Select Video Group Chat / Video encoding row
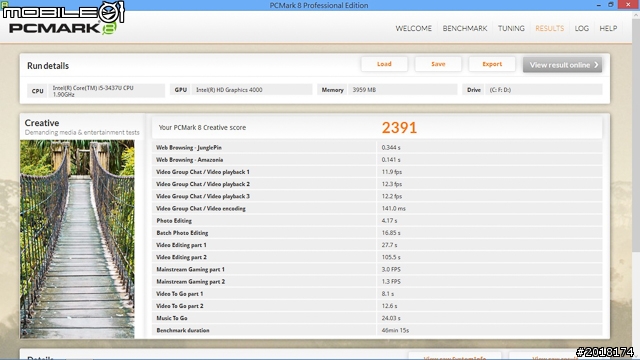Screen dimensions: 640x360 377,209
